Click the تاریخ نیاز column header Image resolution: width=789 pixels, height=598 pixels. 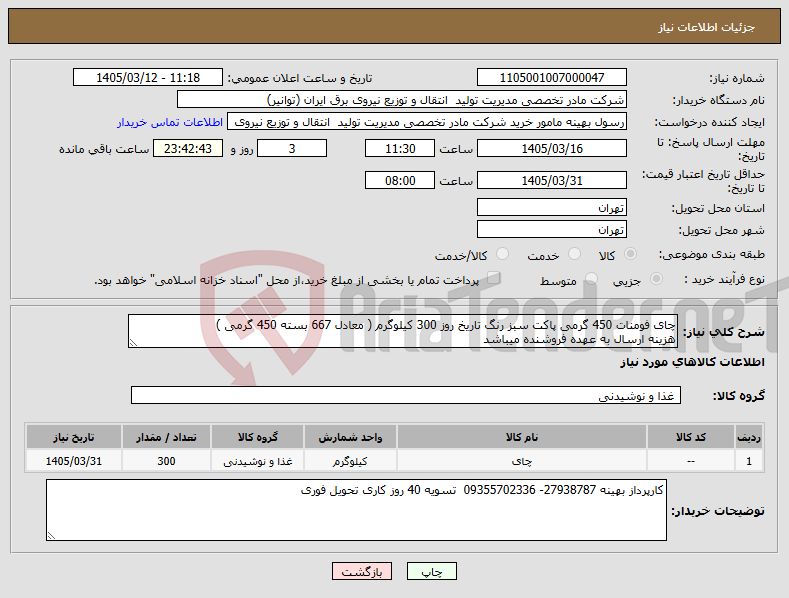tap(73, 437)
